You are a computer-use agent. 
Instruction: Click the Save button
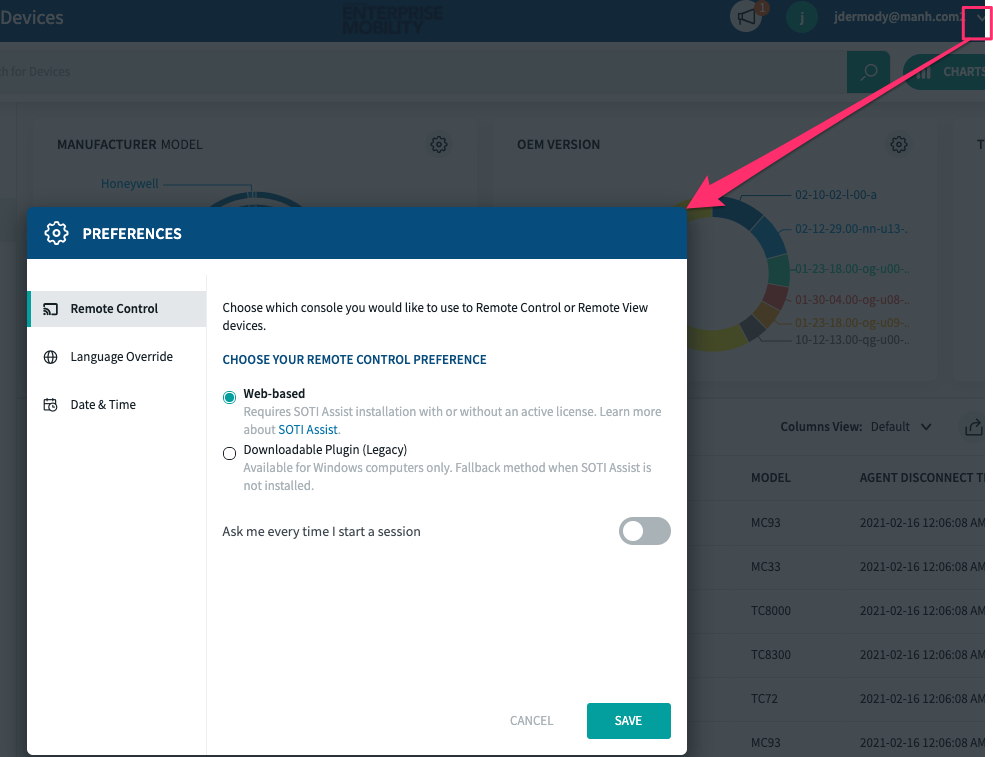coord(628,721)
